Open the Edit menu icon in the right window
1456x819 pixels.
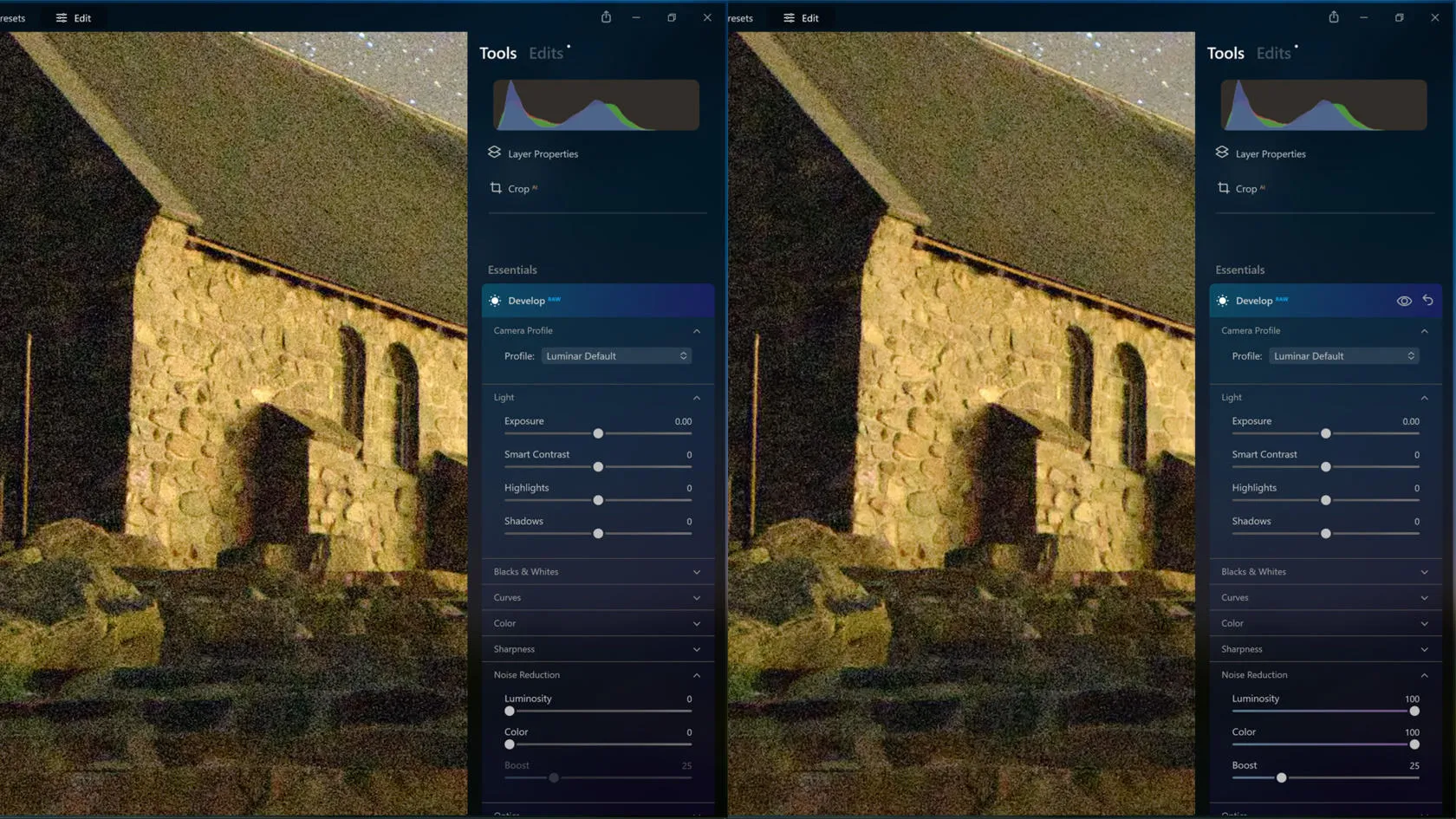click(789, 18)
